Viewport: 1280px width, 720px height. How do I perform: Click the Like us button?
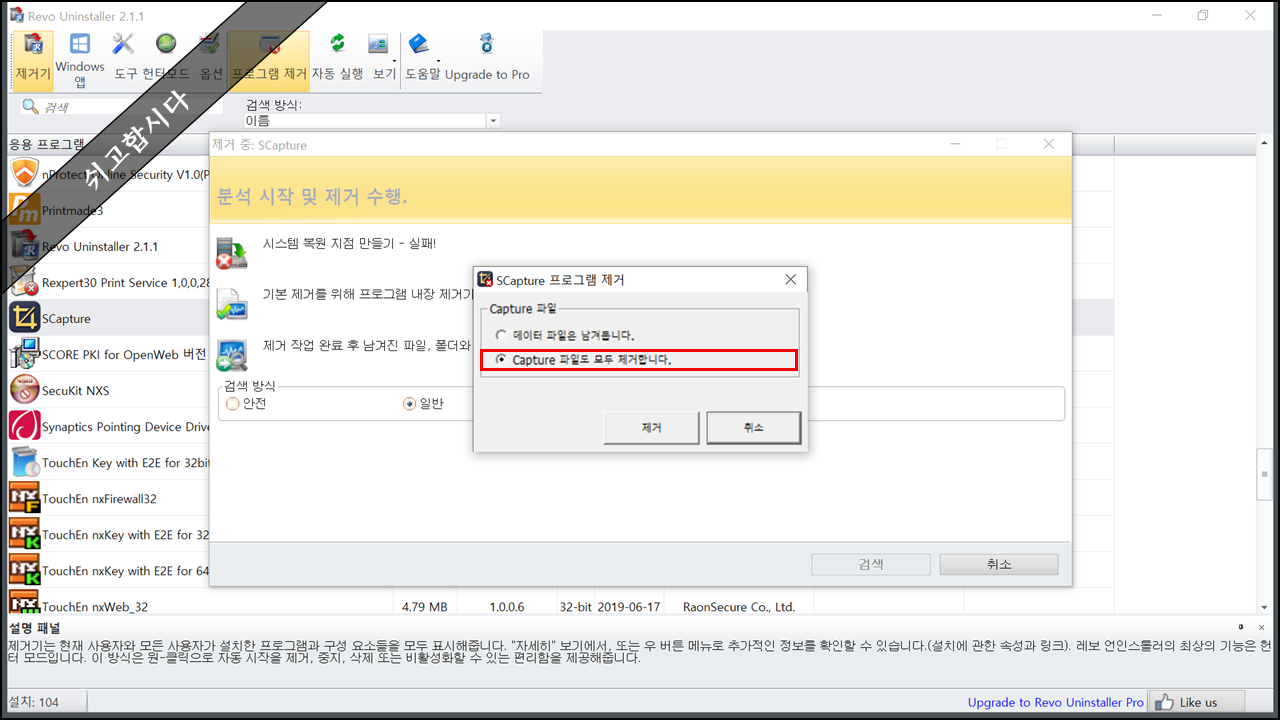tap(1197, 702)
